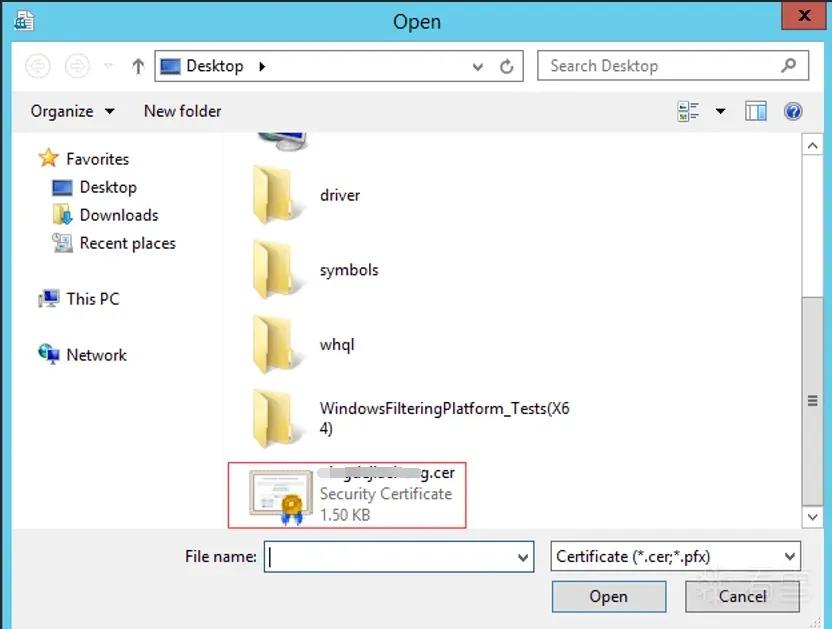The width and height of the screenshot is (832, 629).
Task: Select the symbols folder
Action: (349, 270)
